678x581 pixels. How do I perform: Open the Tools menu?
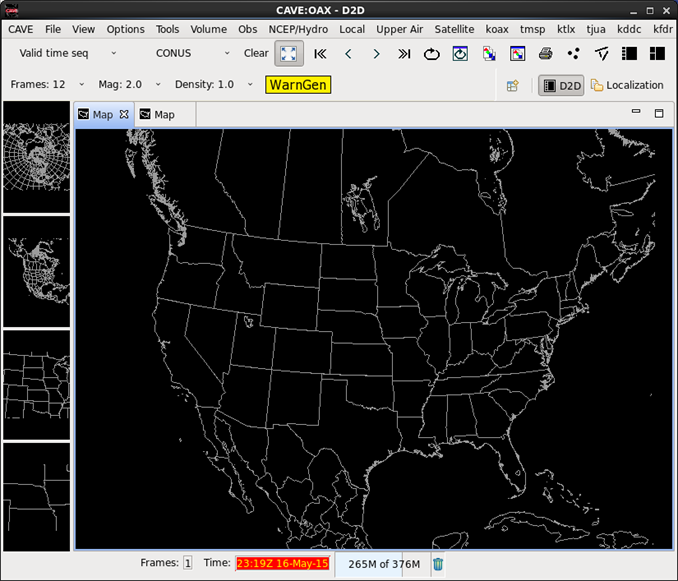pyautogui.click(x=167, y=29)
